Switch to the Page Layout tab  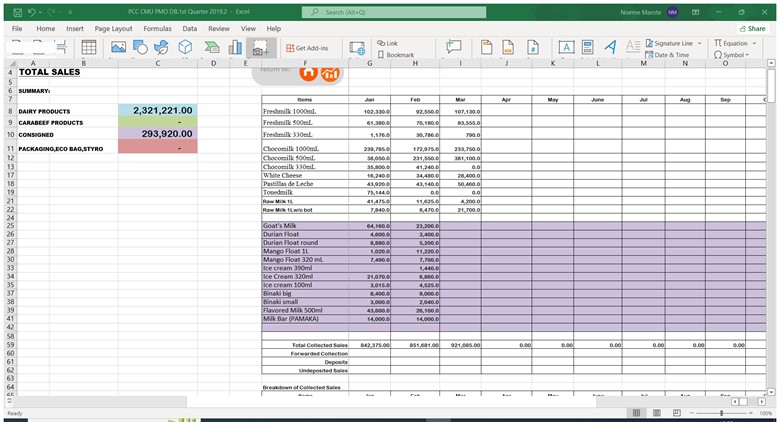point(113,28)
